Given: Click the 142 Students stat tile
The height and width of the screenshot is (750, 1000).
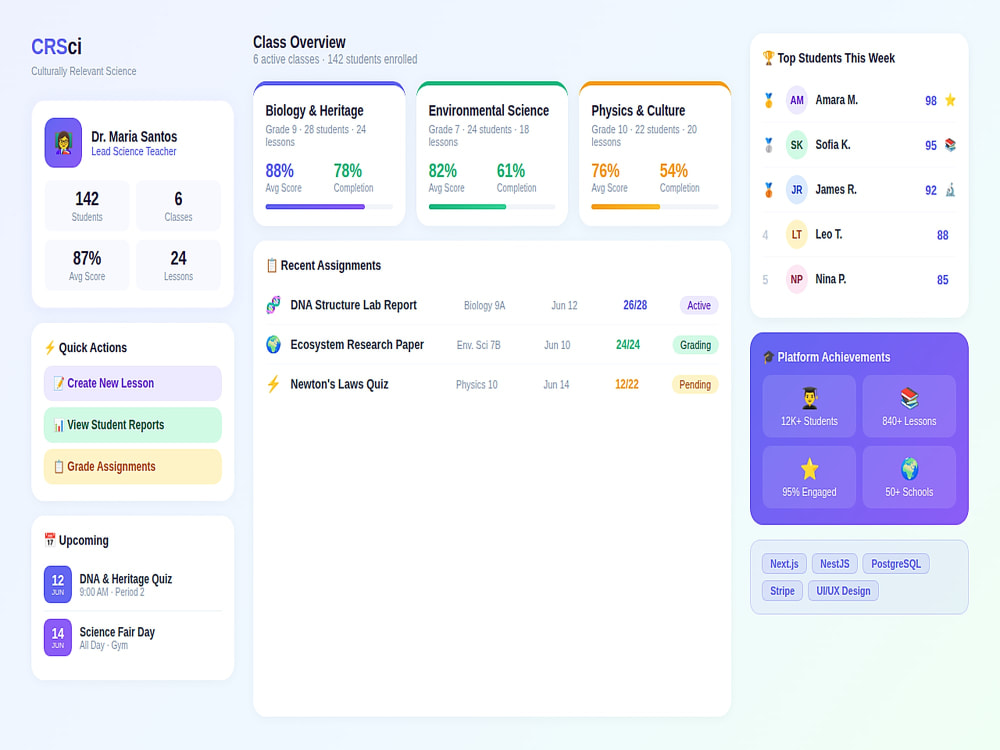Looking at the screenshot, I should coord(87,205).
